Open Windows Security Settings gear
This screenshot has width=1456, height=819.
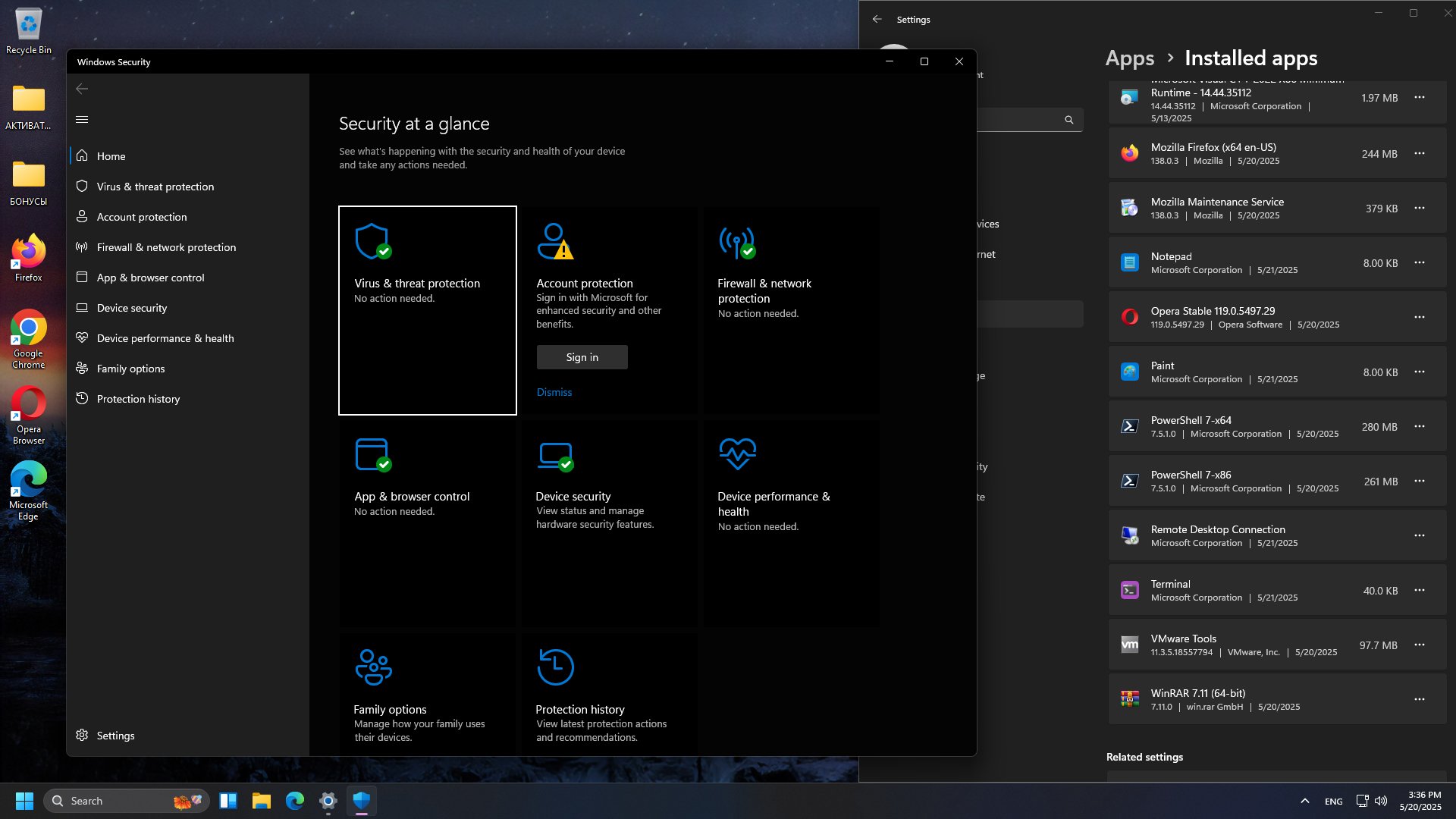(x=105, y=736)
